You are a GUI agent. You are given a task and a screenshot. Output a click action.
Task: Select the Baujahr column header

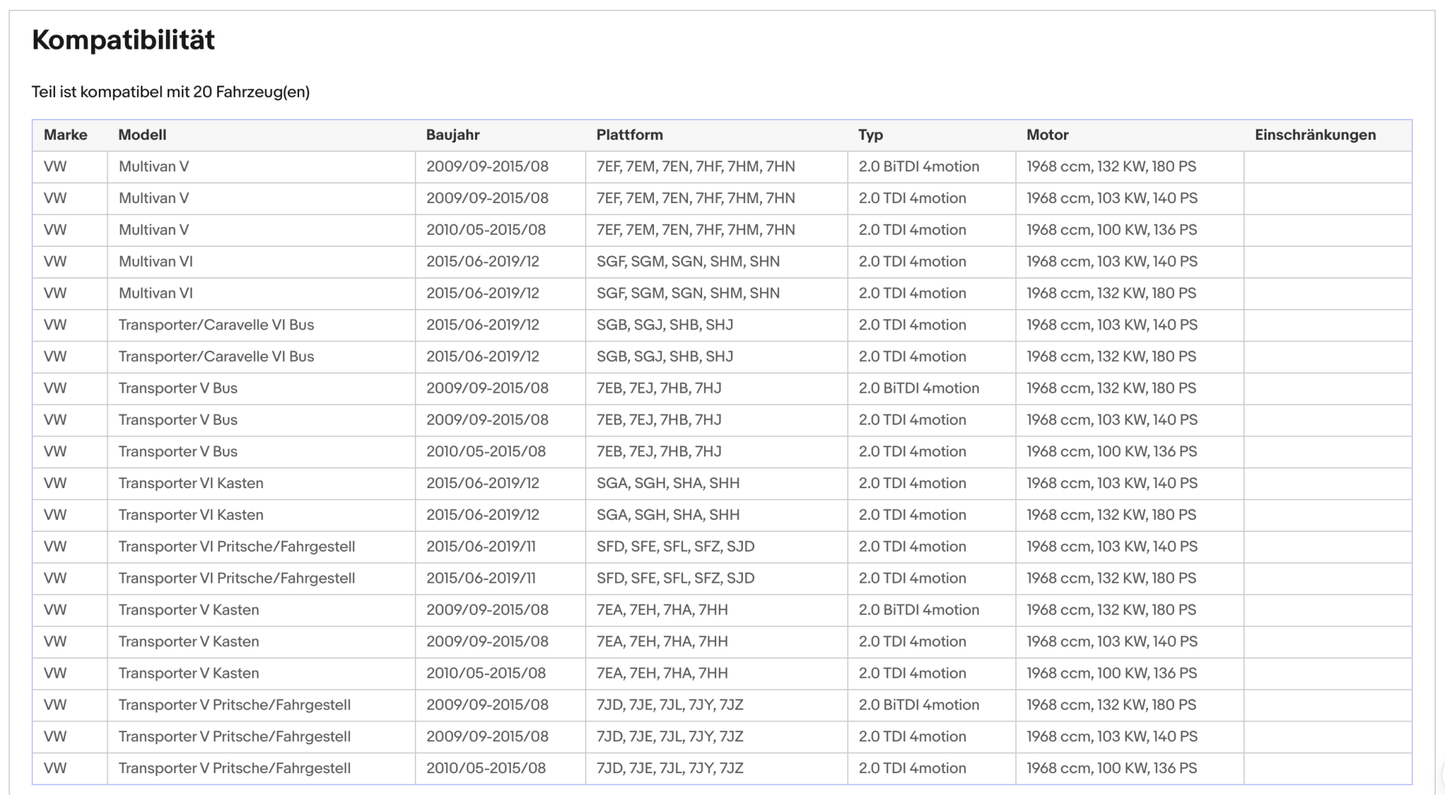452,135
